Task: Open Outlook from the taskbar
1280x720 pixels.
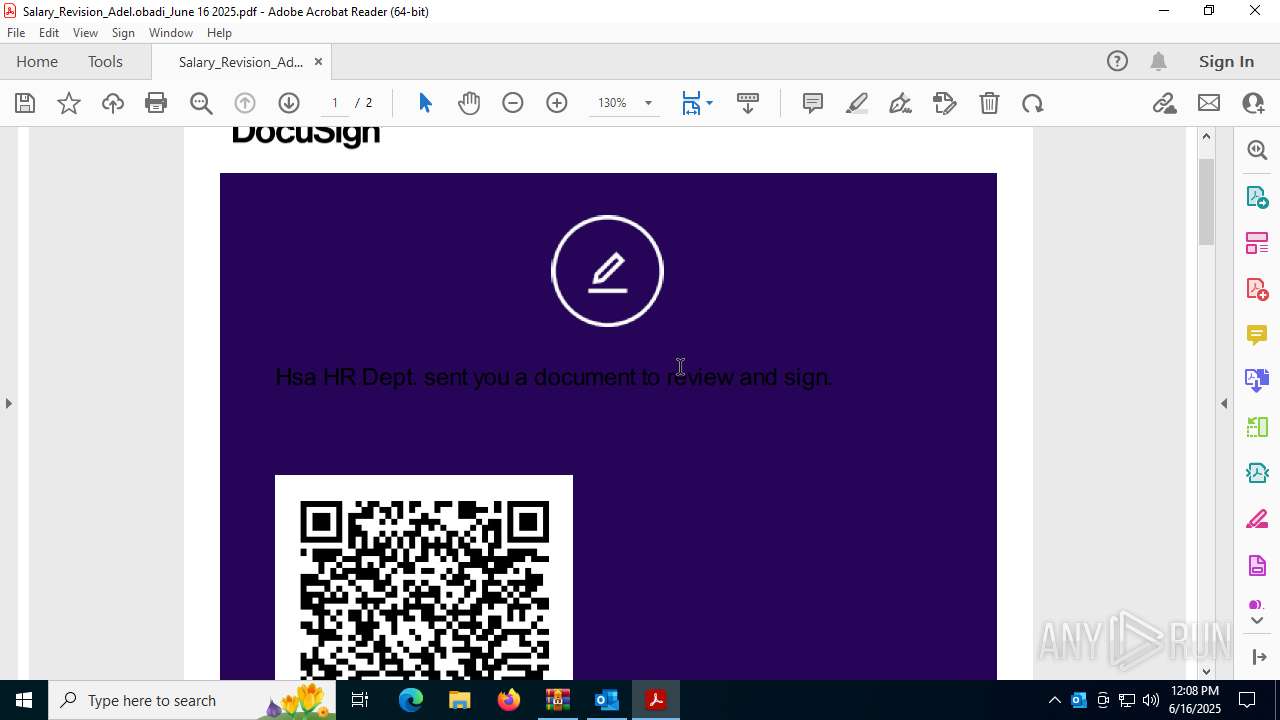Action: [x=607, y=700]
